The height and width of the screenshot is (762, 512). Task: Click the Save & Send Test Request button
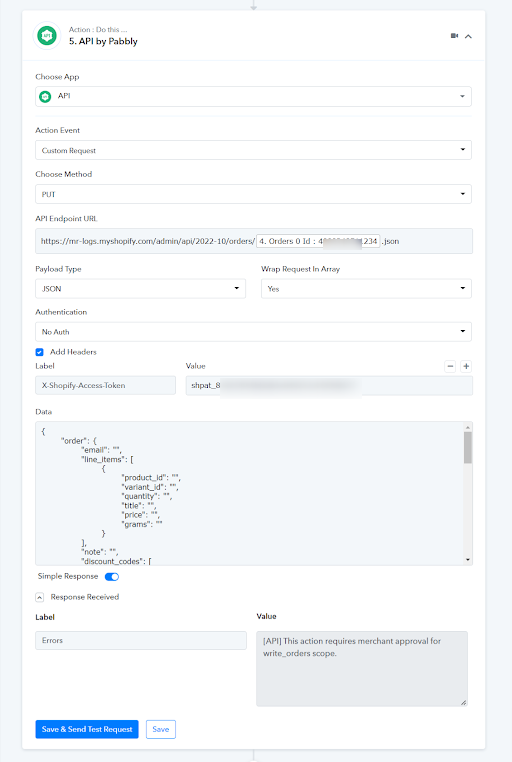87,729
